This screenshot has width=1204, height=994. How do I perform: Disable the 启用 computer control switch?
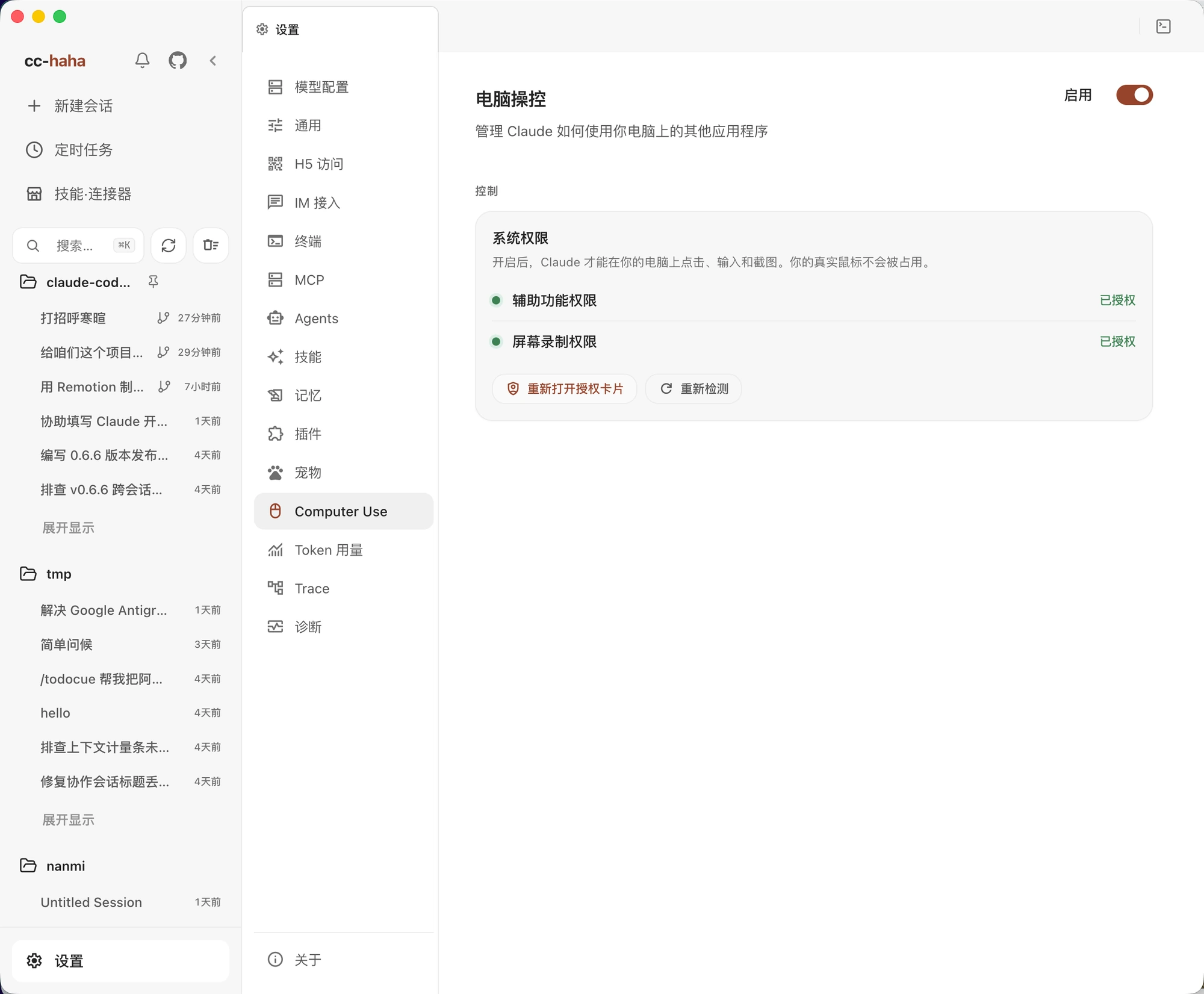point(1134,95)
